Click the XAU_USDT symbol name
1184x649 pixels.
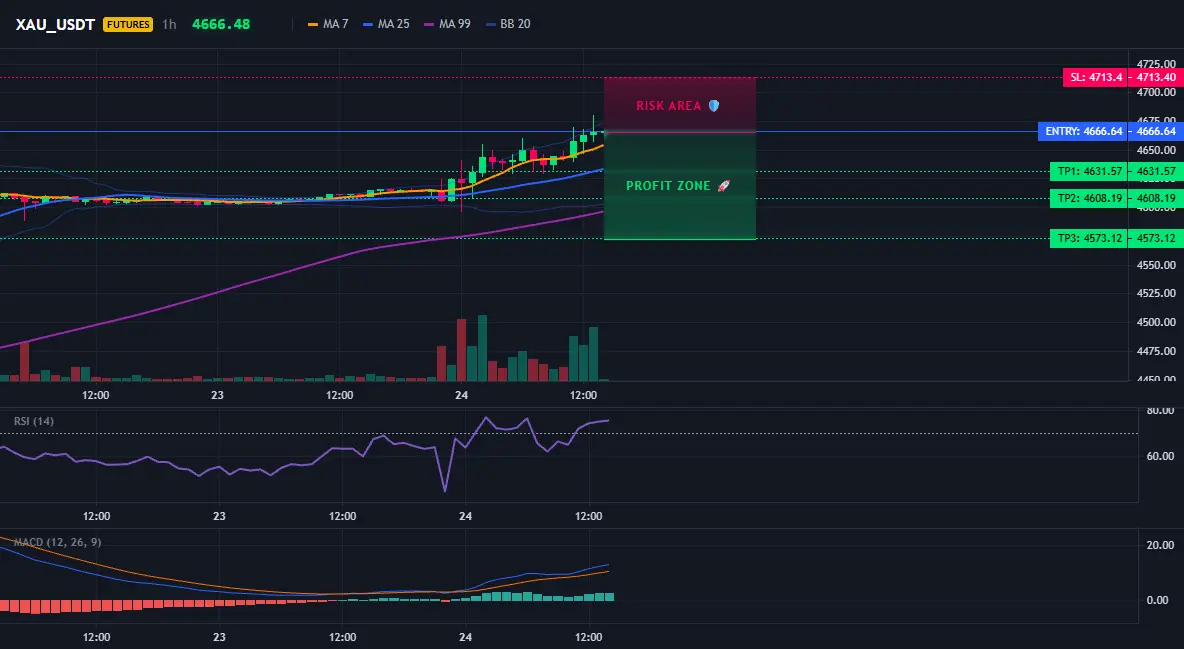[55, 24]
